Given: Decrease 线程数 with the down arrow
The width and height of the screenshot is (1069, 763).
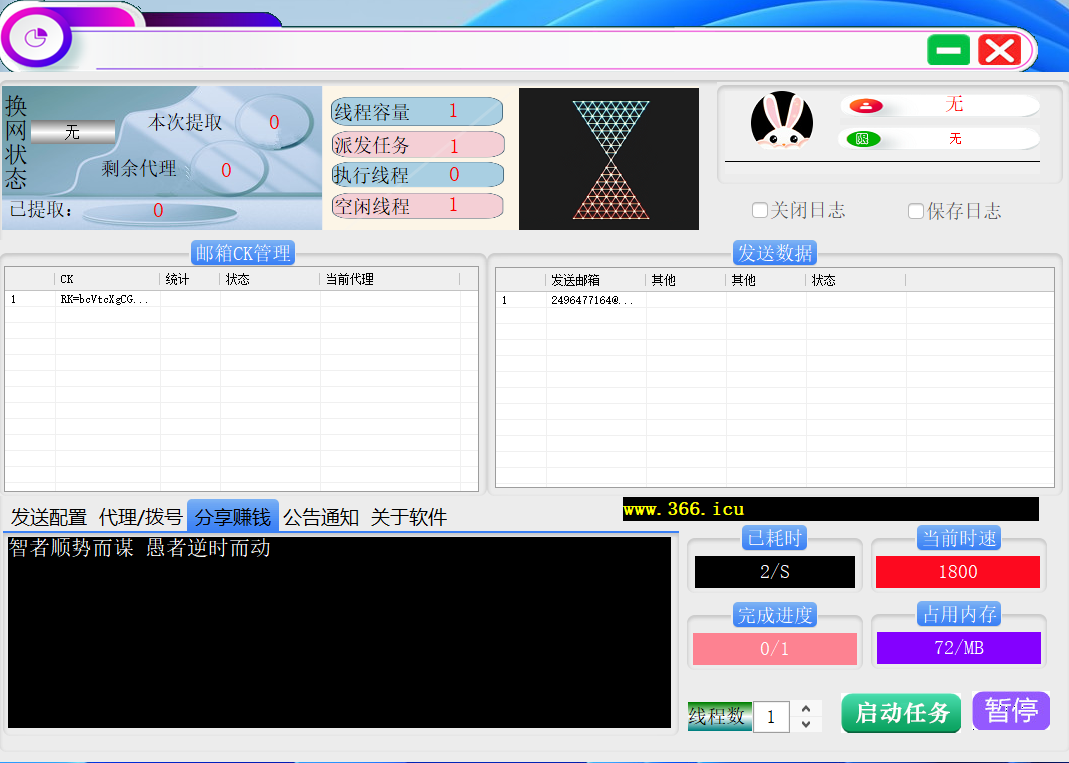Looking at the screenshot, I should (807, 724).
